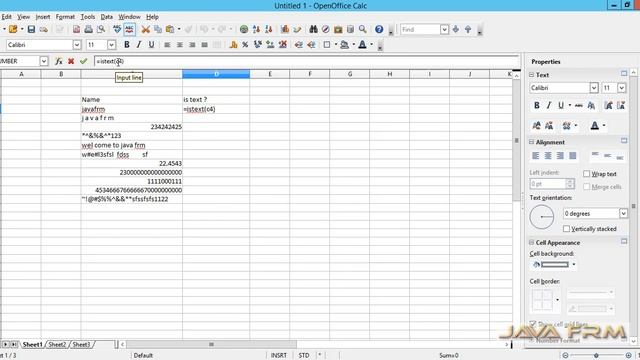Center horizontally in Formatting toolbar
The image size is (640, 360).
[180, 44]
